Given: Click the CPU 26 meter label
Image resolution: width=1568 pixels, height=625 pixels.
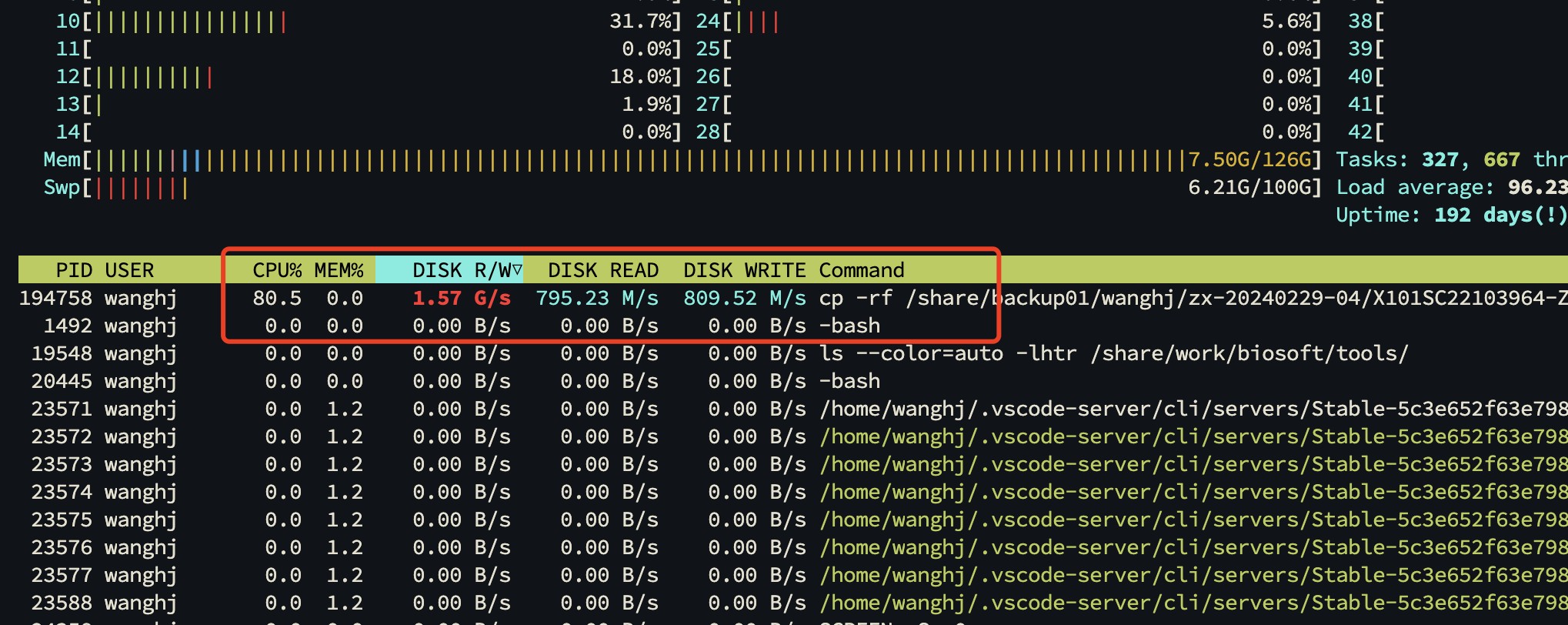Looking at the screenshot, I should (708, 76).
